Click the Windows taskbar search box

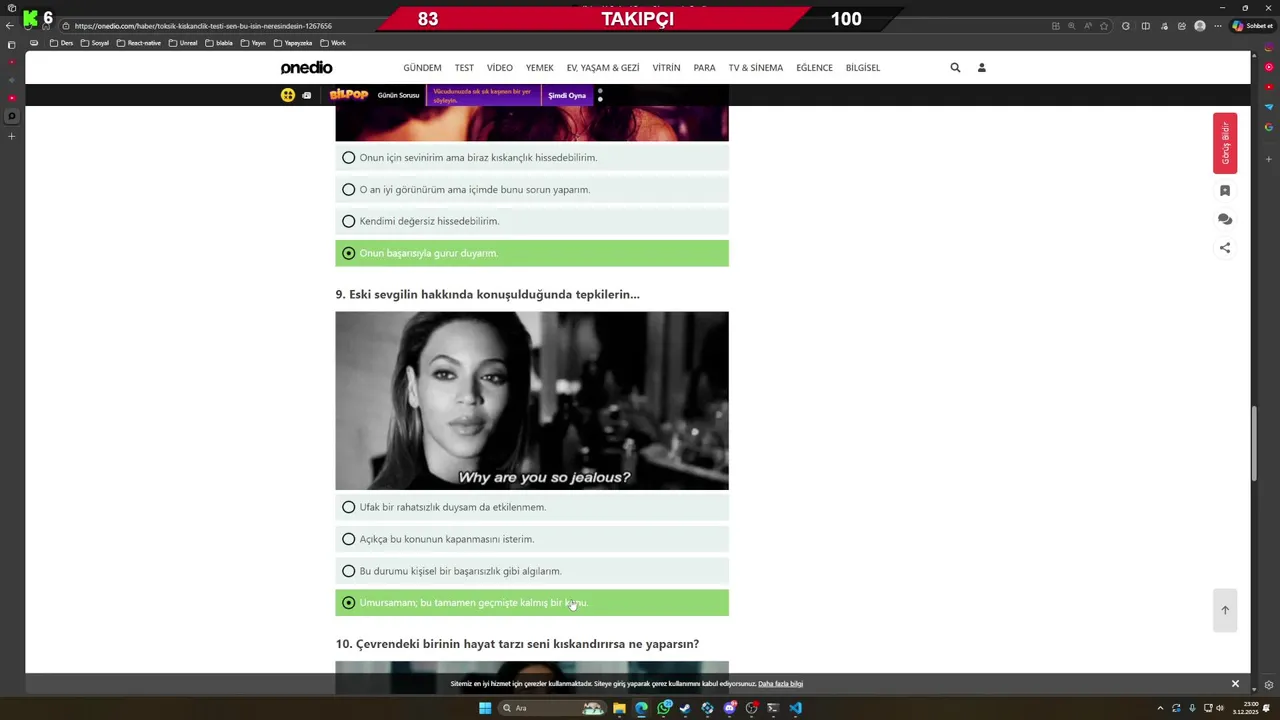pyautogui.click(x=552, y=708)
